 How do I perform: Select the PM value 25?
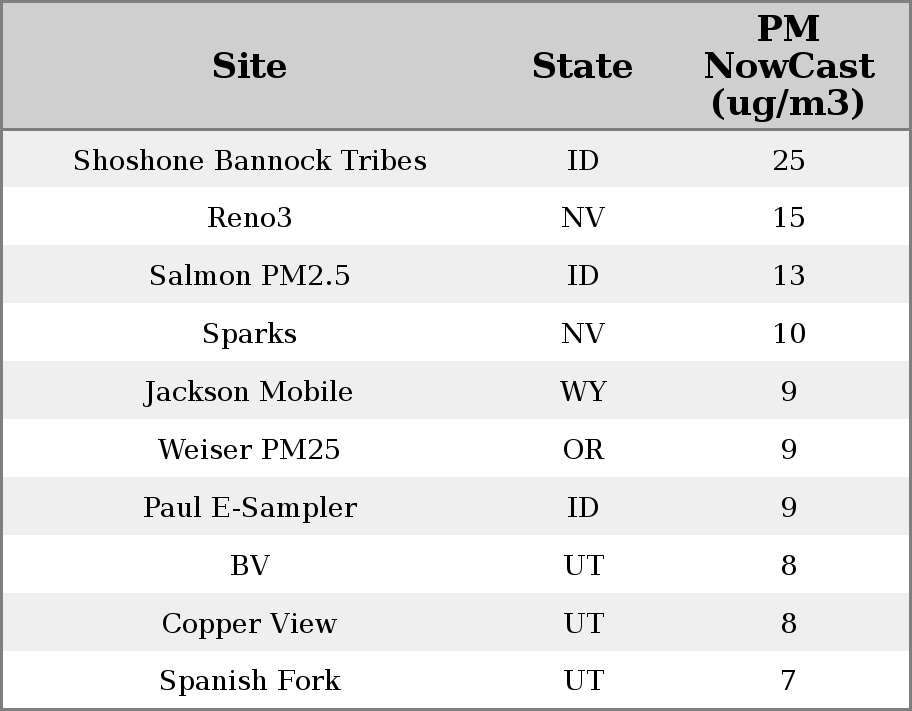coord(788,161)
